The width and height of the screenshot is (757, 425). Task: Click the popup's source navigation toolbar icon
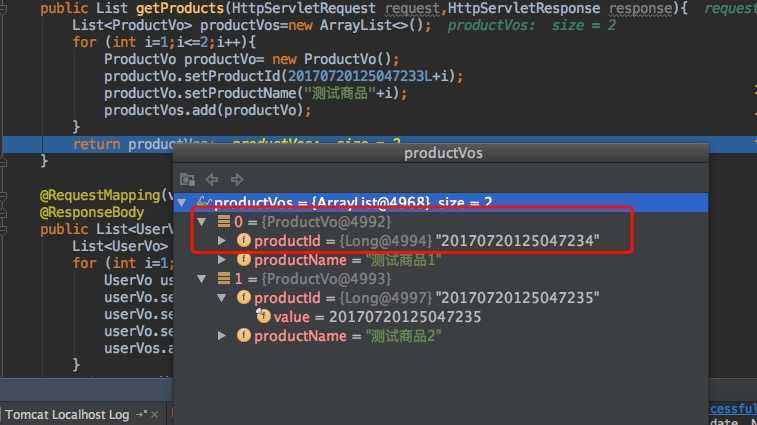tap(187, 180)
